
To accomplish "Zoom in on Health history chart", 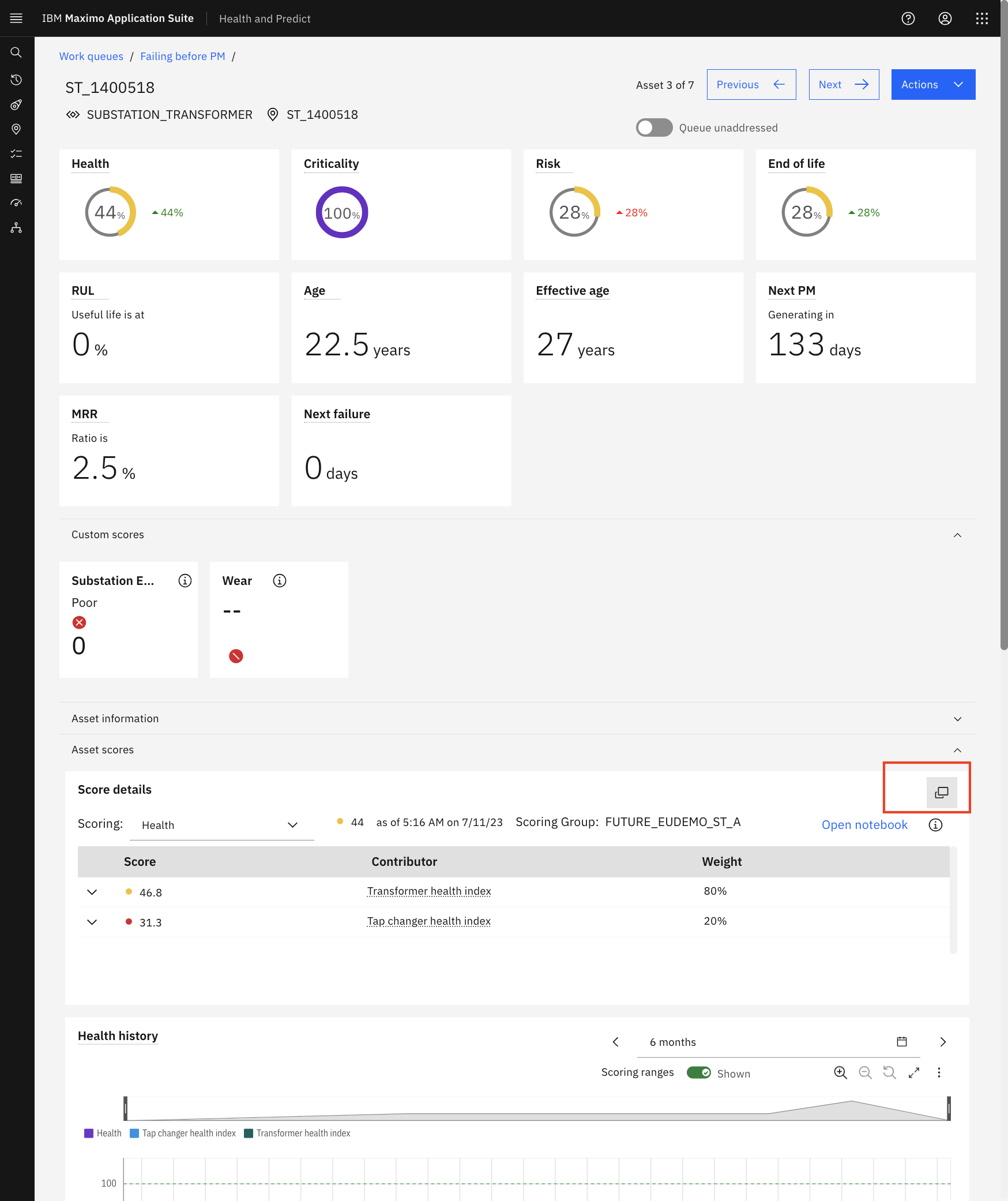I will (x=841, y=1072).
